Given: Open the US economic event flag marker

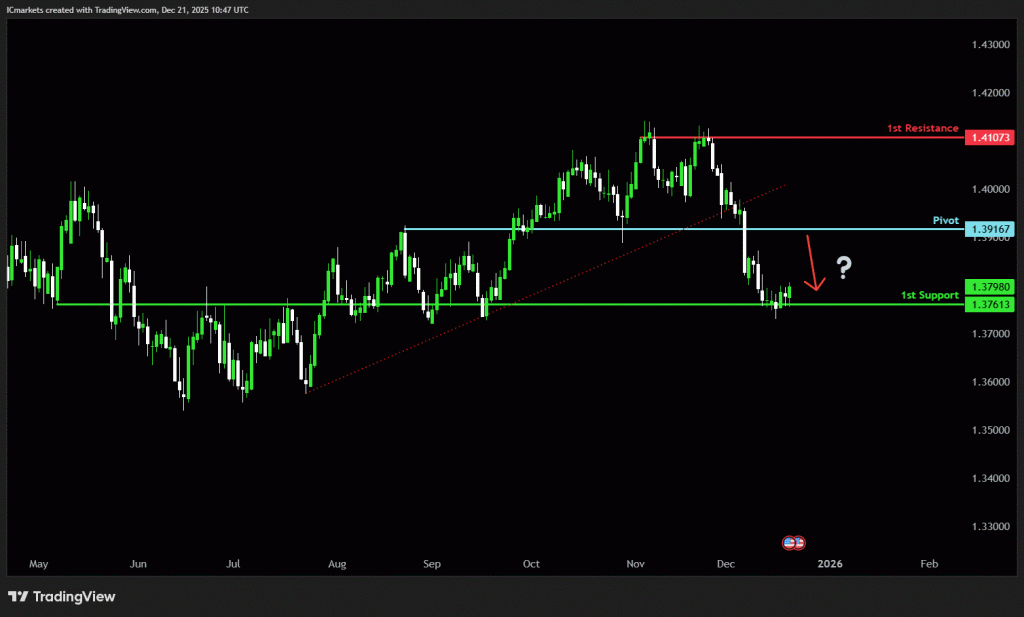Looking at the screenshot, I should tap(793, 542).
